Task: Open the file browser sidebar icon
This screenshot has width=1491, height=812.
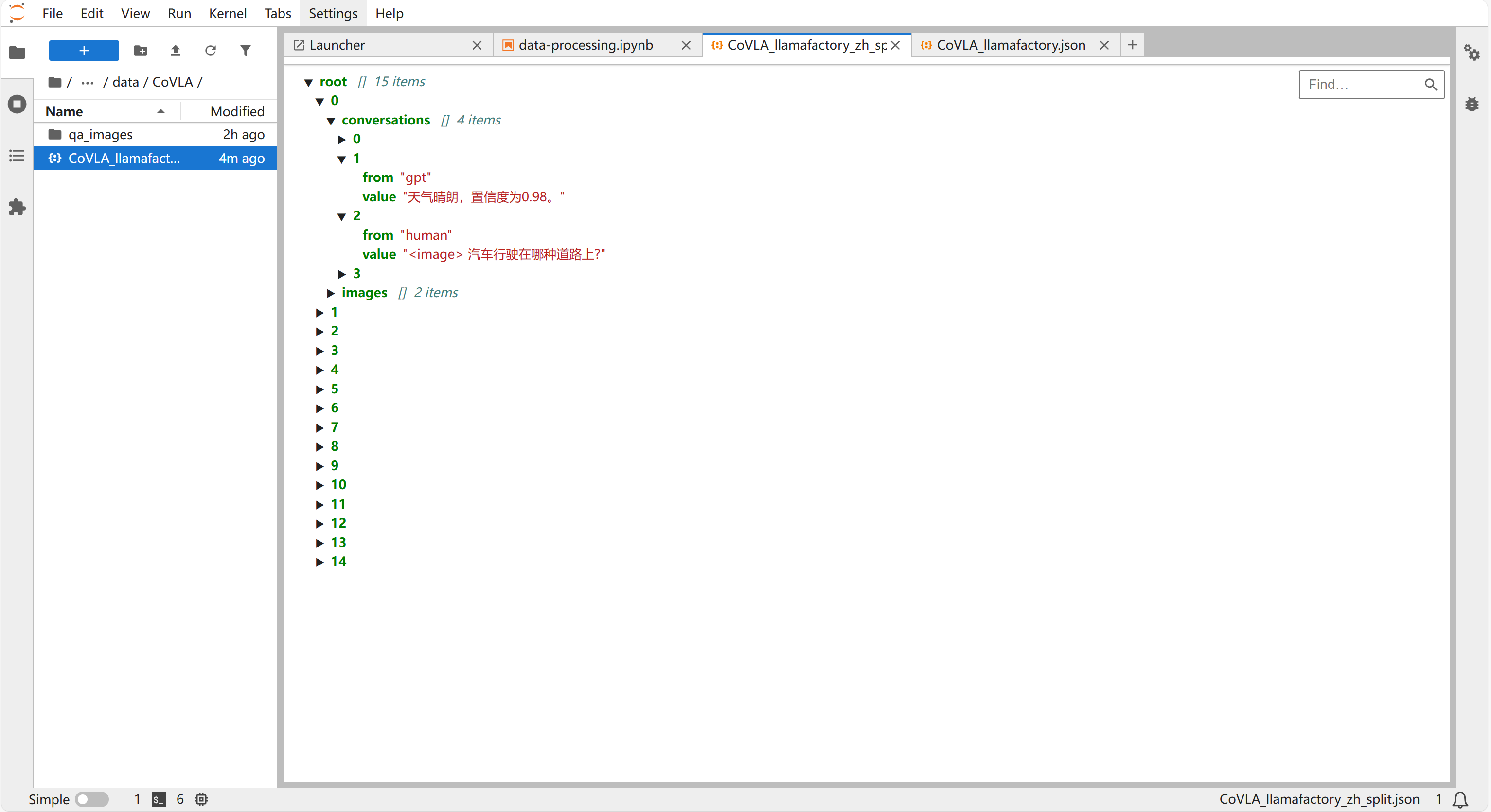Action: tap(17, 52)
